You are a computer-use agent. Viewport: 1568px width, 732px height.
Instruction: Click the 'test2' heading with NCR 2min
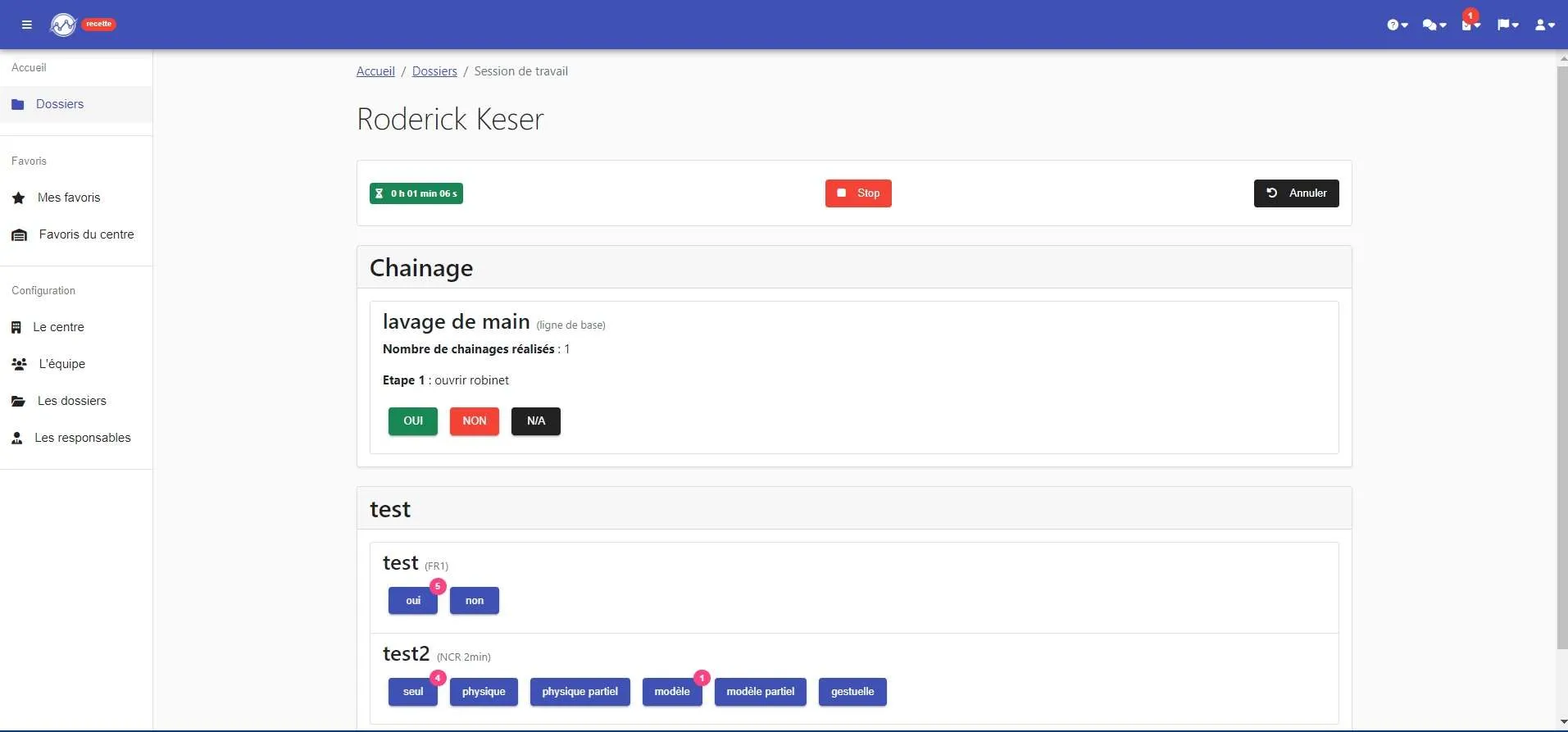(407, 654)
